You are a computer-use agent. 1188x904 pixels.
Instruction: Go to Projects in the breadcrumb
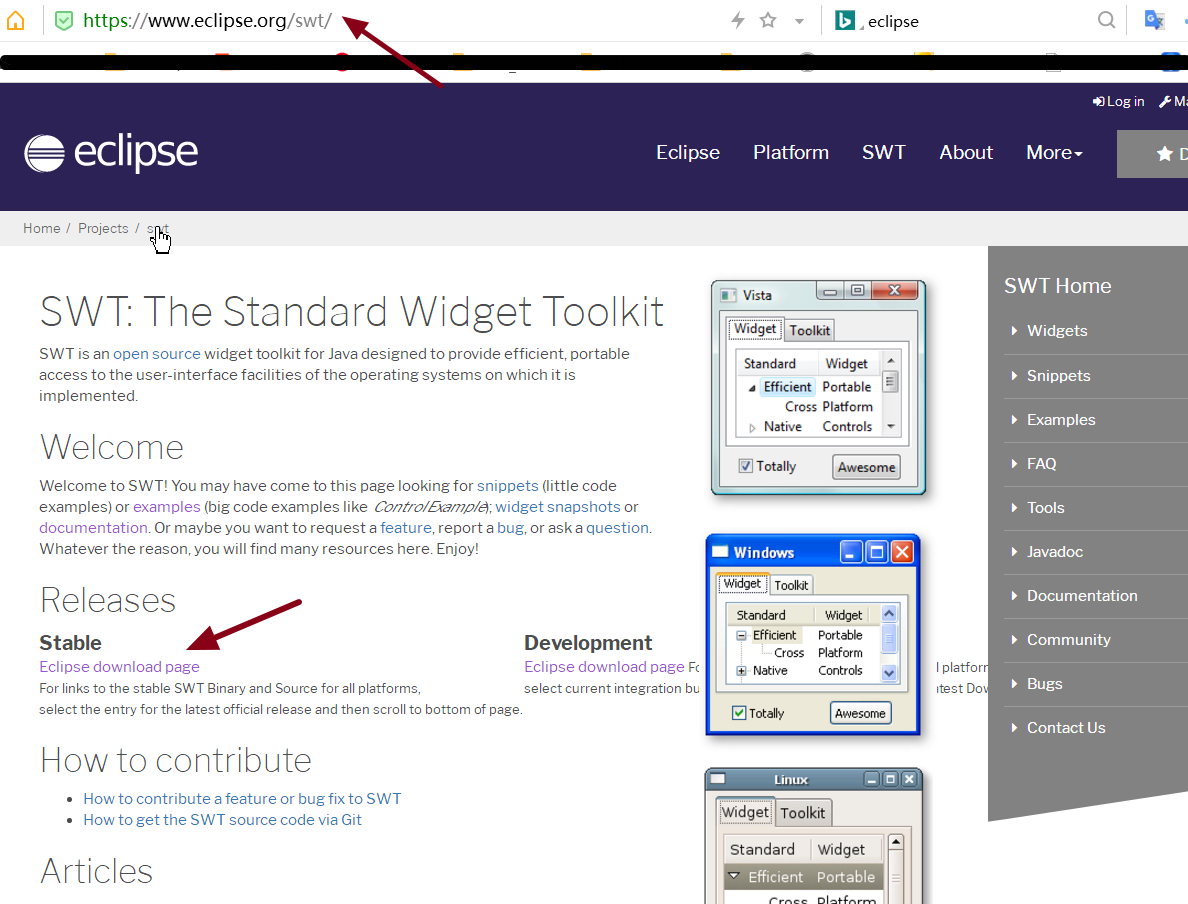103,228
